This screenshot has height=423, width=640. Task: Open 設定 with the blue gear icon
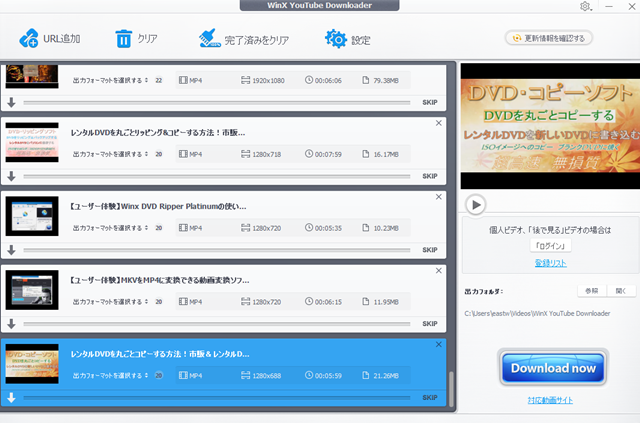tap(336, 39)
